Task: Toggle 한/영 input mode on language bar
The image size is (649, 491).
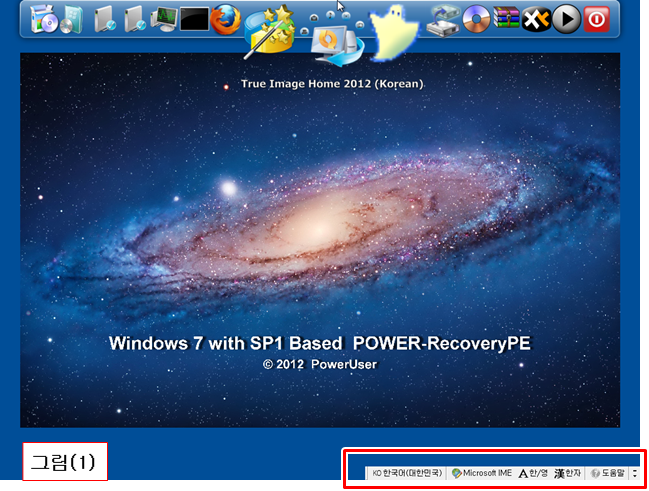Action: [x=533, y=473]
